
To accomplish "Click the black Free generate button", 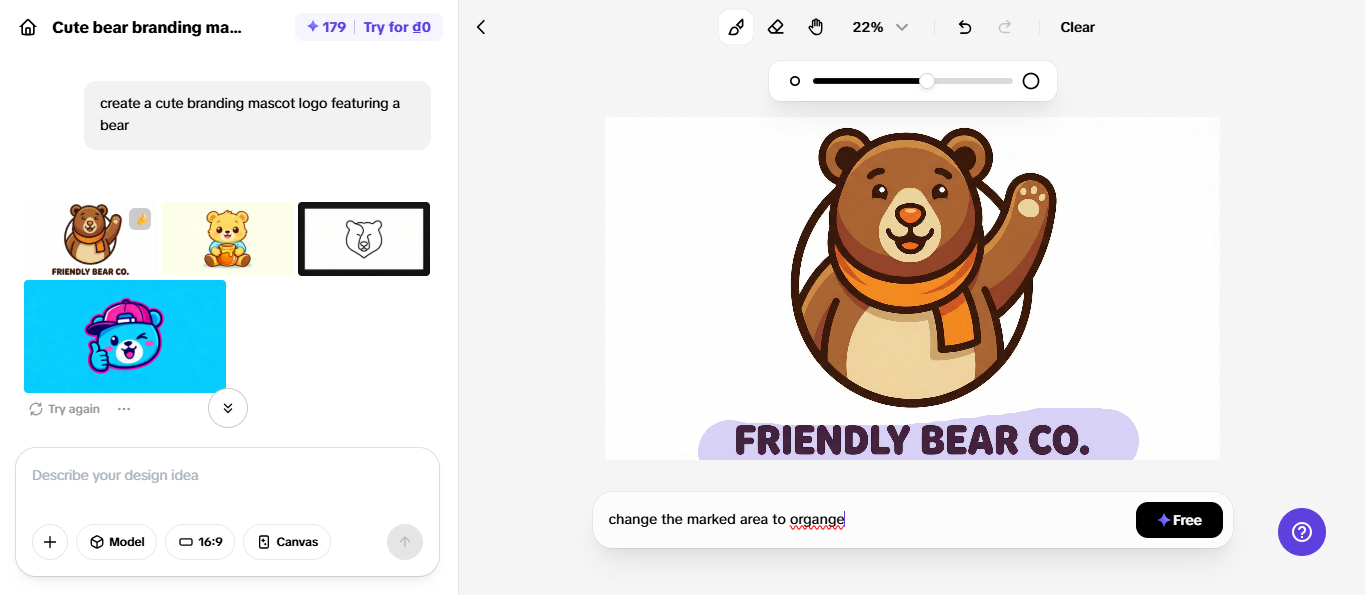I will tap(1179, 520).
